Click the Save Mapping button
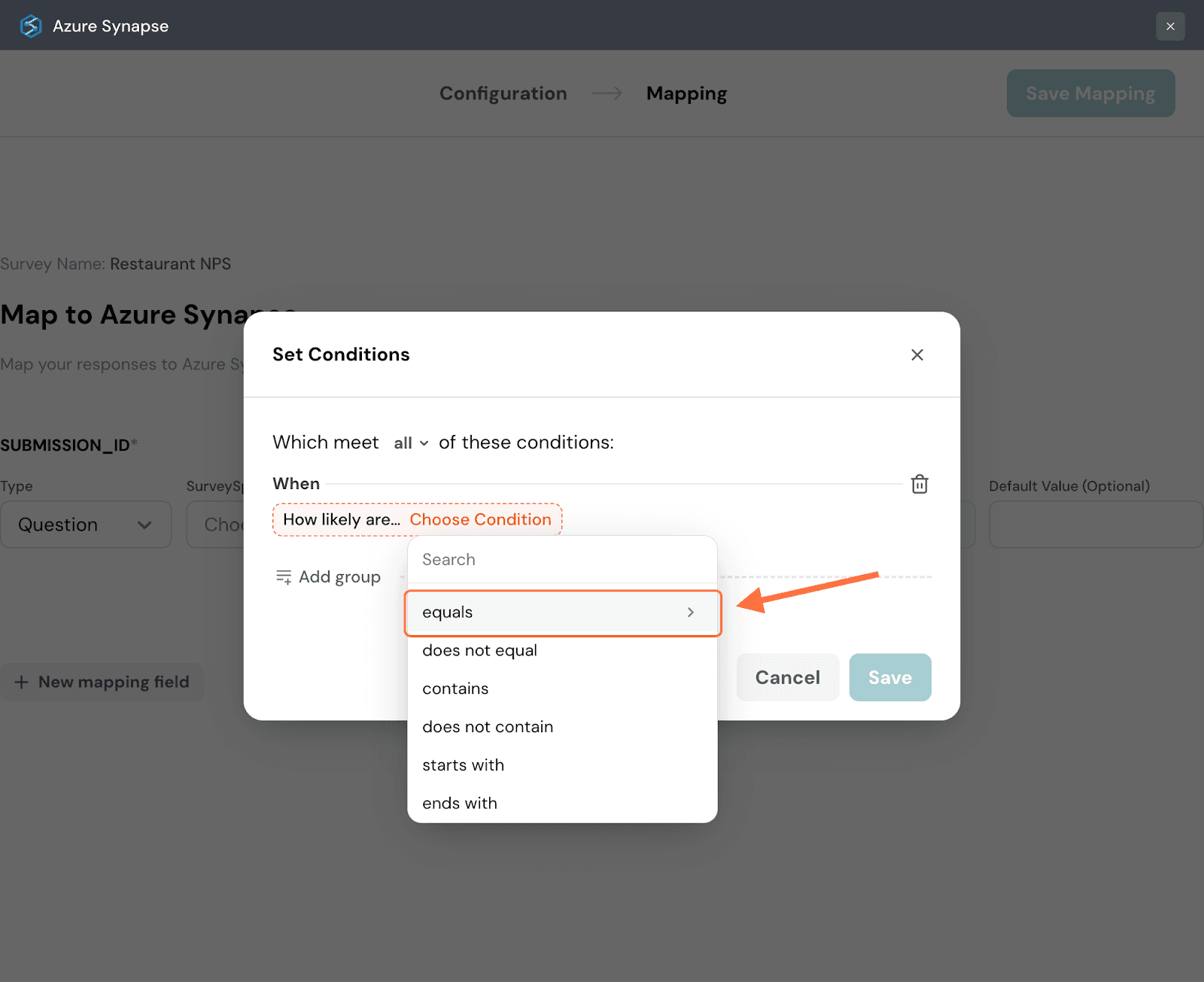This screenshot has height=982, width=1204. click(x=1090, y=93)
